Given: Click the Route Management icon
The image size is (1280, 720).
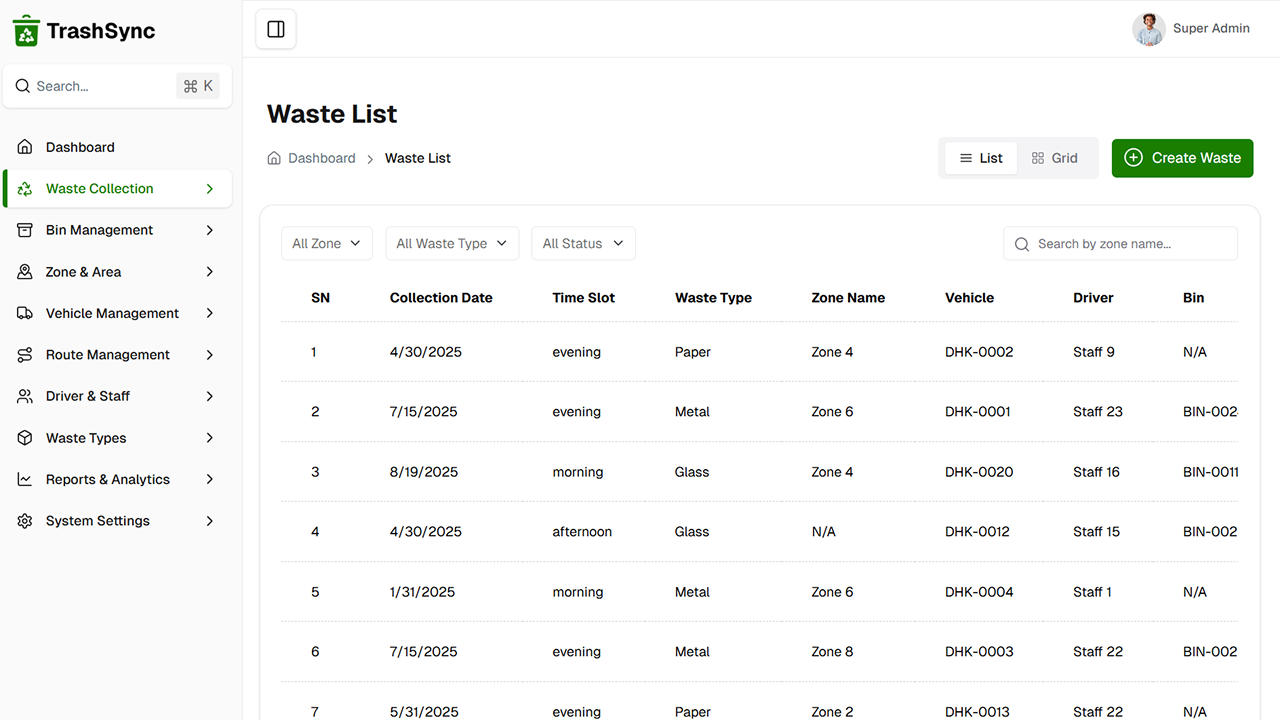Looking at the screenshot, I should pos(24,354).
